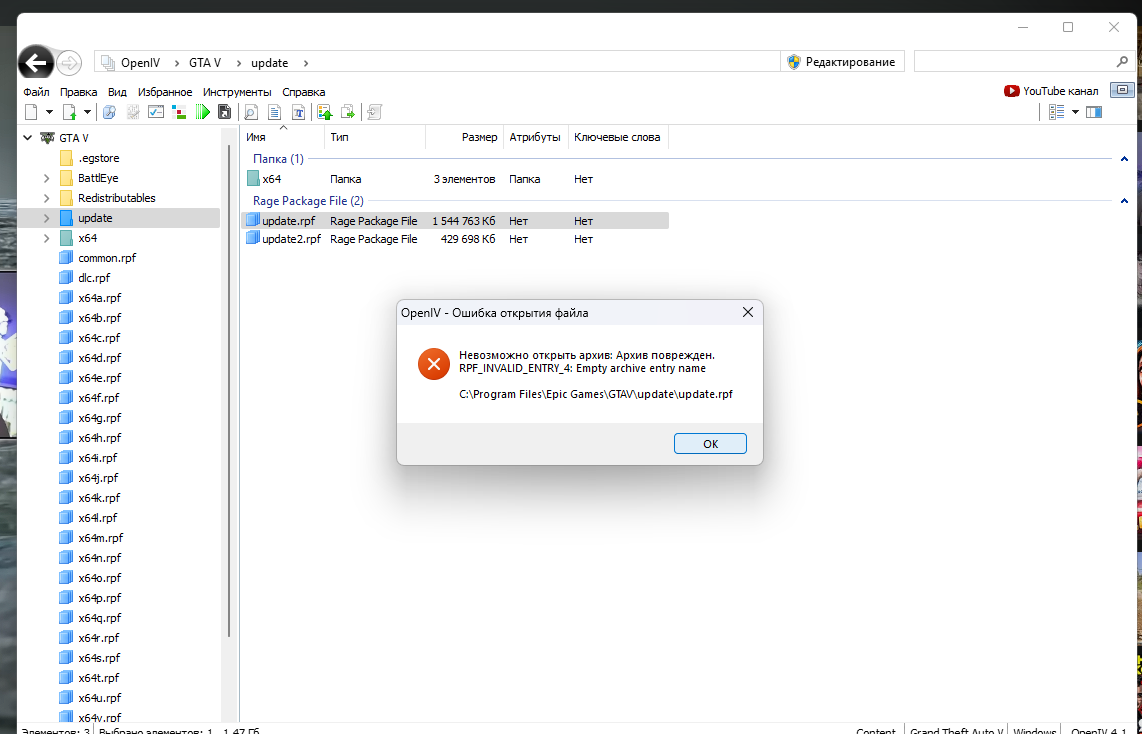
Task: Click the back navigation arrow
Action: click(36, 63)
